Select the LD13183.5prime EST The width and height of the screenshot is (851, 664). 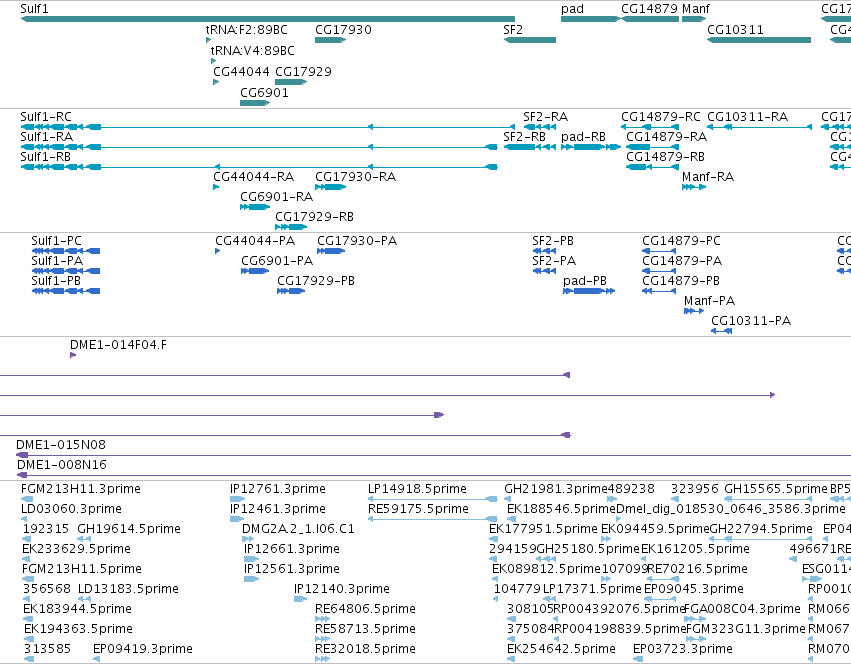point(84,599)
